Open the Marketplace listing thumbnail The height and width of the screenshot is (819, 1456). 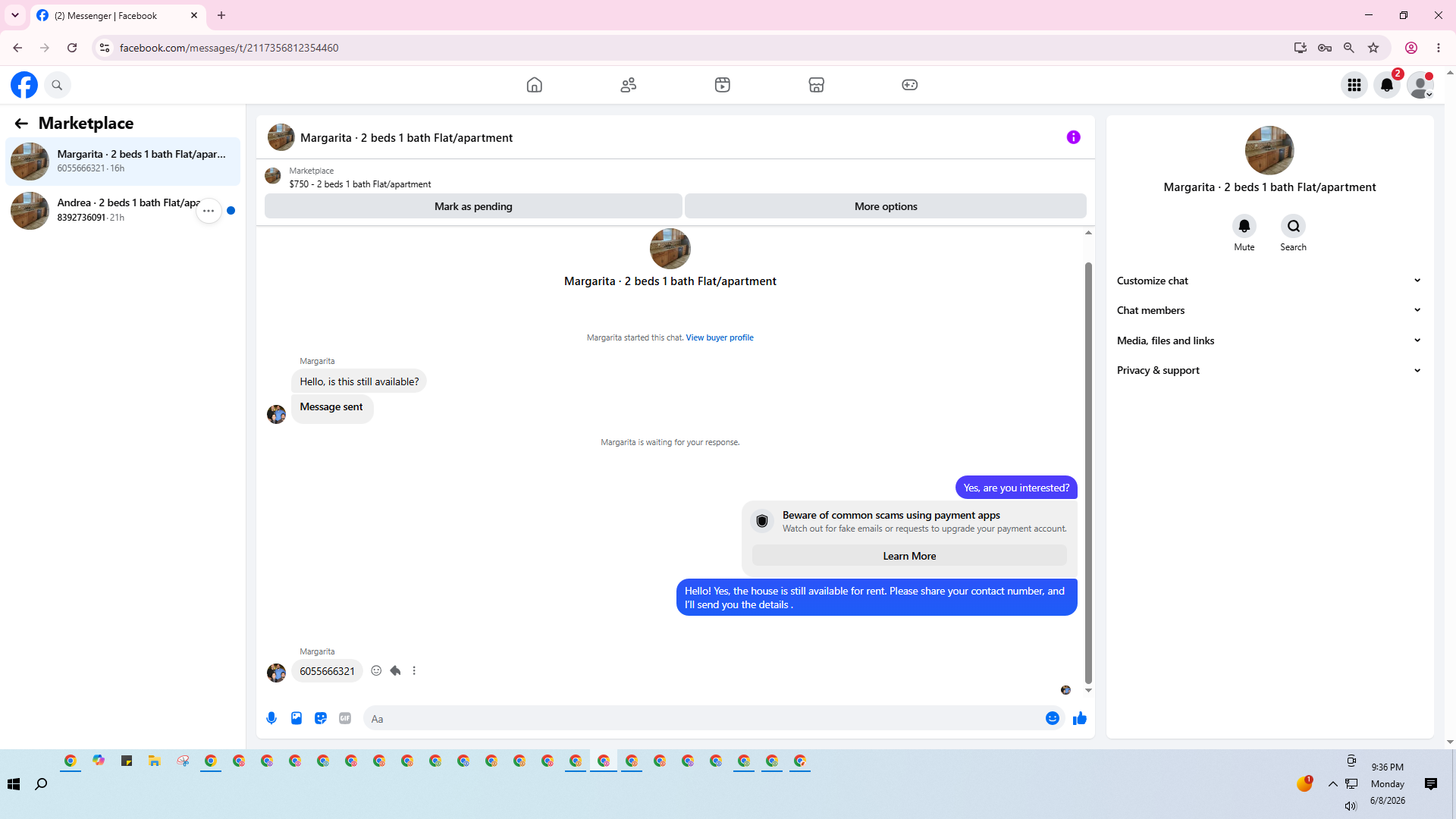[x=273, y=177]
